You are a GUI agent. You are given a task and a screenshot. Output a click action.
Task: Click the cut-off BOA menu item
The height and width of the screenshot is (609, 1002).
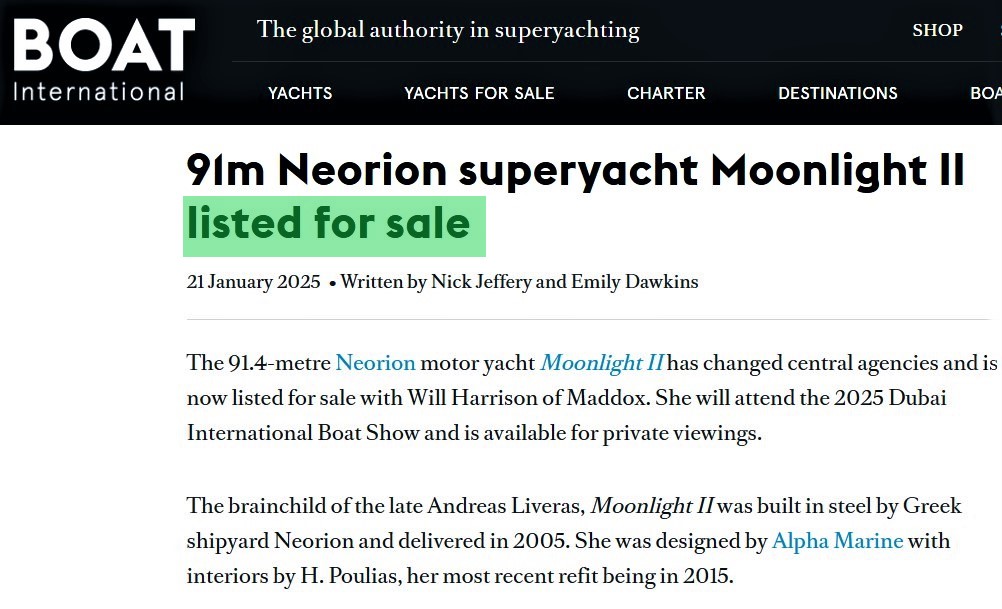coord(985,93)
